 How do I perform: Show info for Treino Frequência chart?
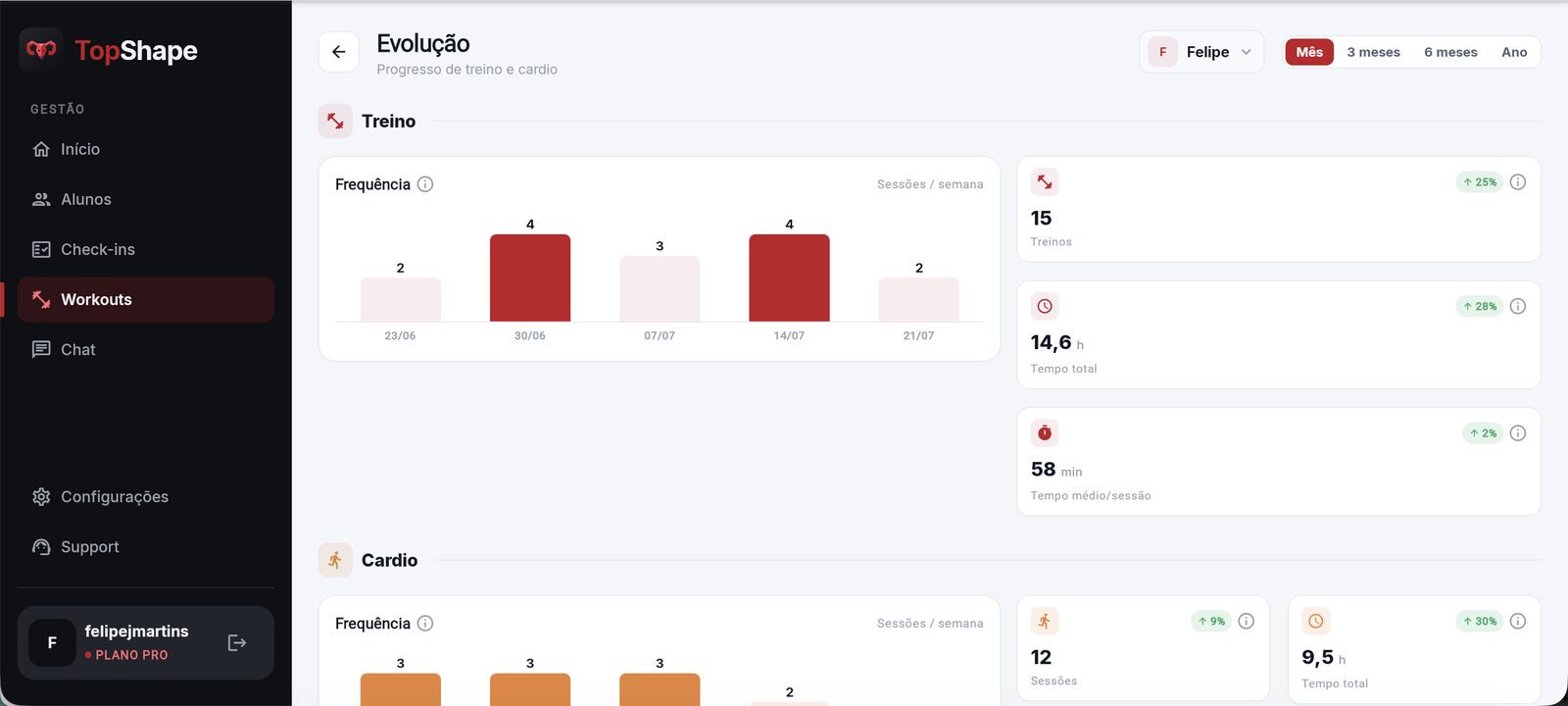(x=425, y=184)
